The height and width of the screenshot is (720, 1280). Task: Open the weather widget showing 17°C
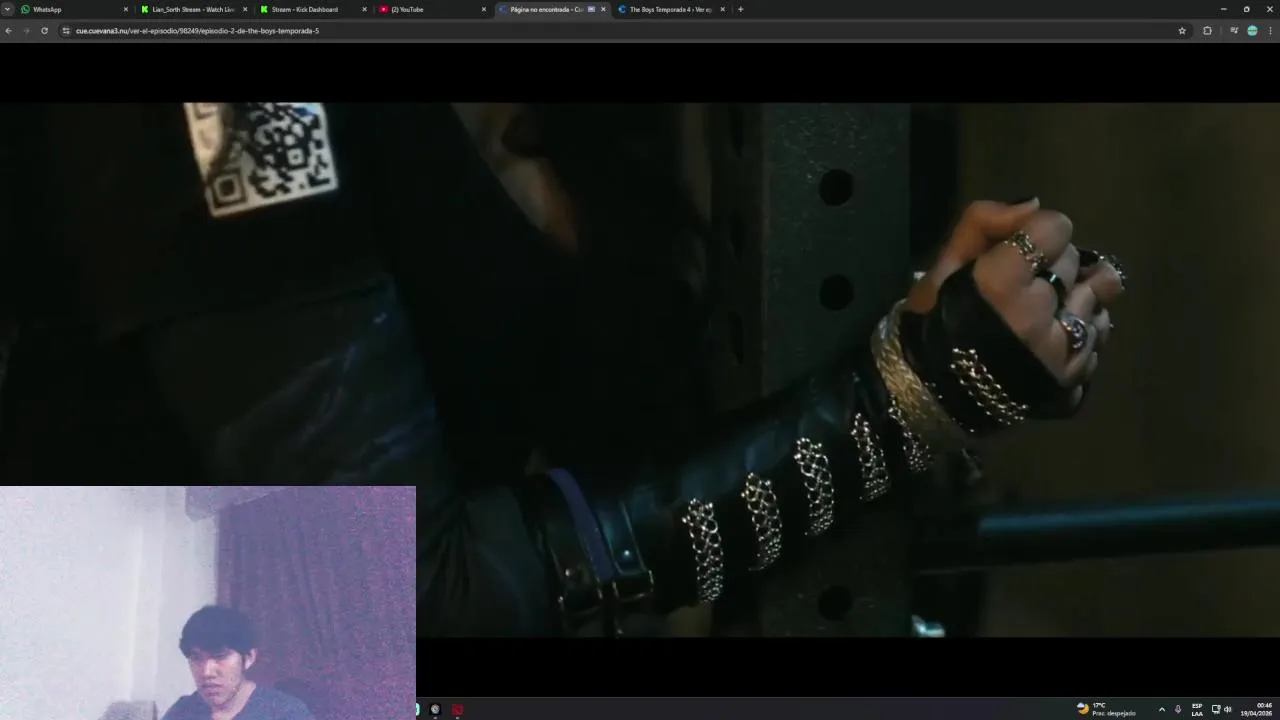tap(1106, 709)
